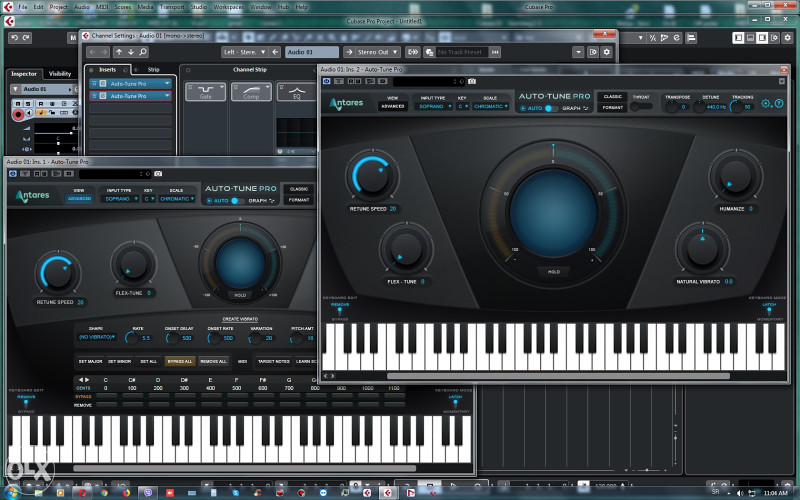Open Firefox from the taskbar
Viewport: 800px width, 500px height.
click(x=126, y=493)
